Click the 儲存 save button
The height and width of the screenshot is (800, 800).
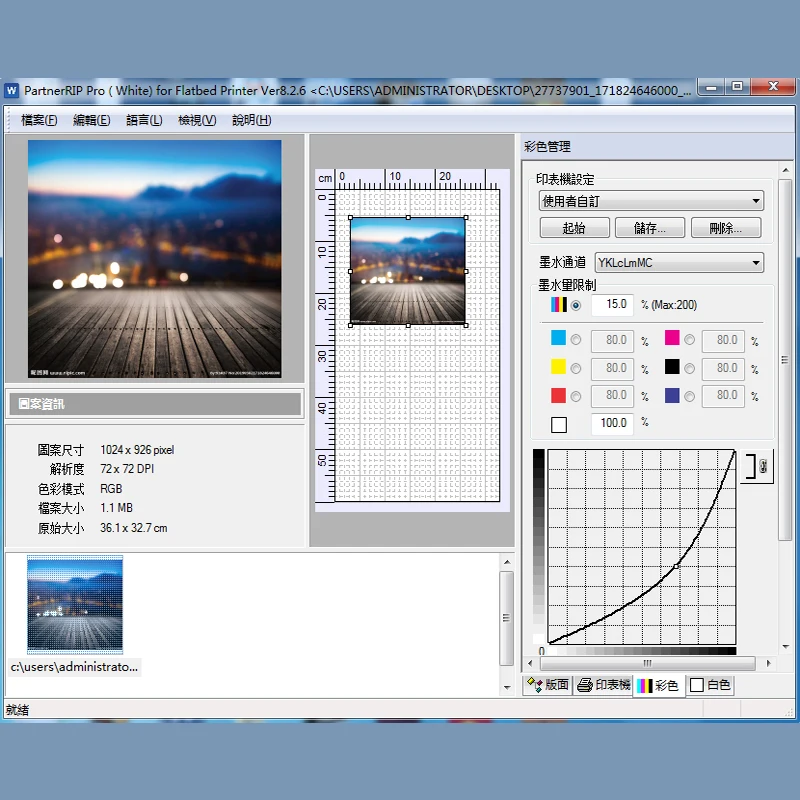click(x=649, y=227)
